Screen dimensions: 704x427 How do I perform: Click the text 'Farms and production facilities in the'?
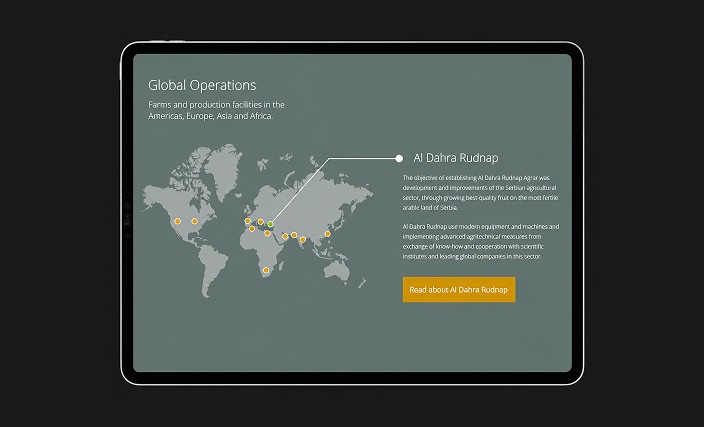pyautogui.click(x=216, y=105)
